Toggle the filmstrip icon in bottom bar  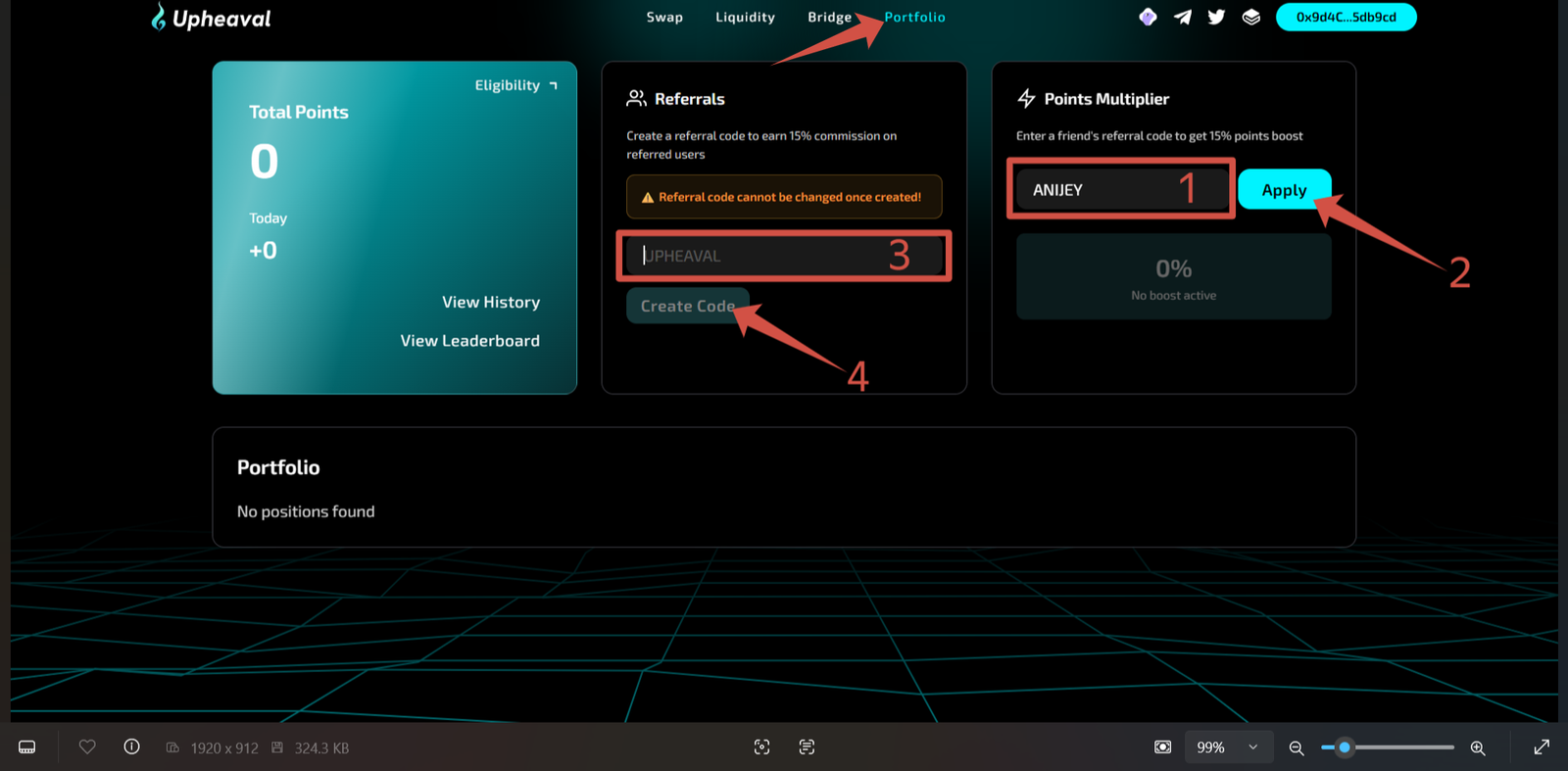point(27,747)
